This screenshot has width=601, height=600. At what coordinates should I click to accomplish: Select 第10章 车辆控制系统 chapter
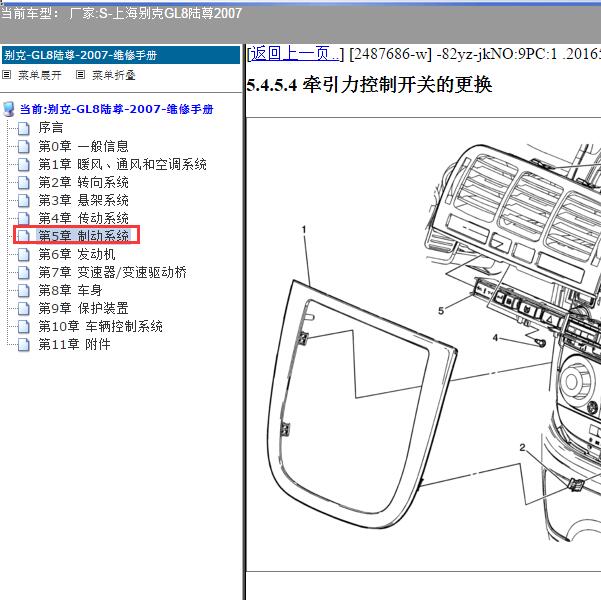tap(100, 326)
